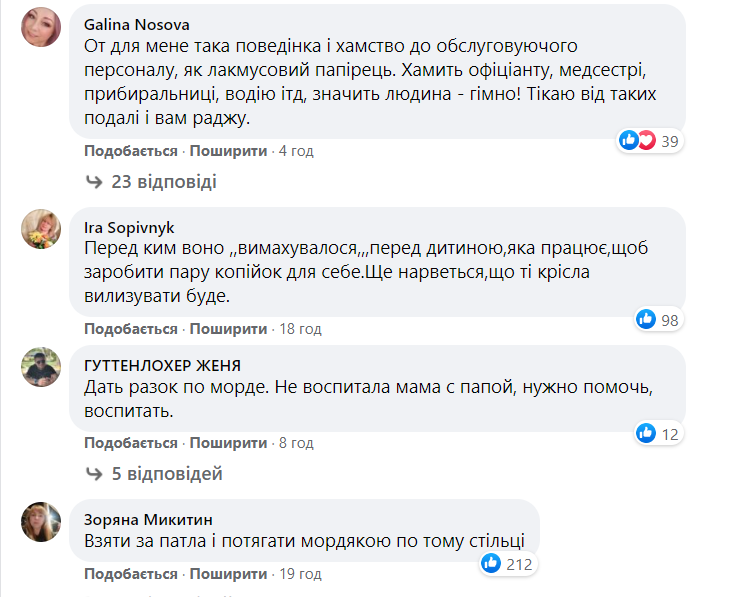The image size is (738, 597).
Task: Open like reactions on Зоряна Микитин's comment
Action: coord(507,564)
